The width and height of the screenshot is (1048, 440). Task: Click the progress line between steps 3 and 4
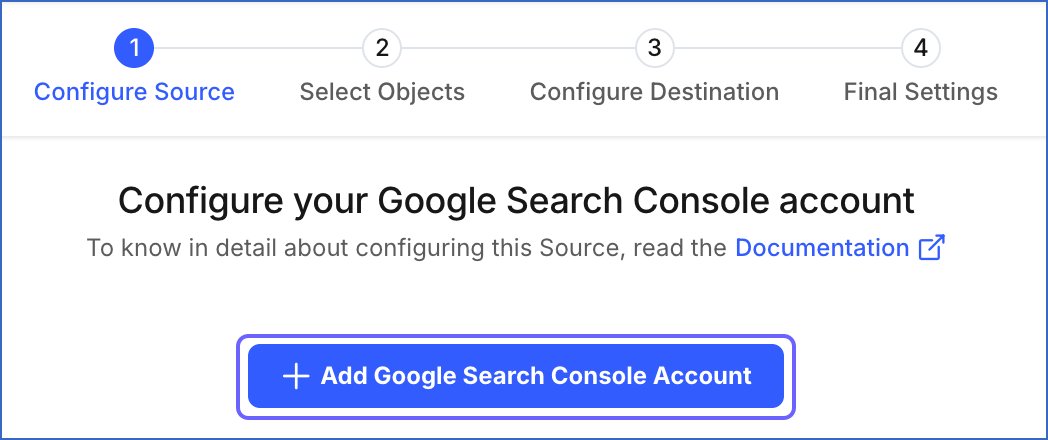pos(787,47)
